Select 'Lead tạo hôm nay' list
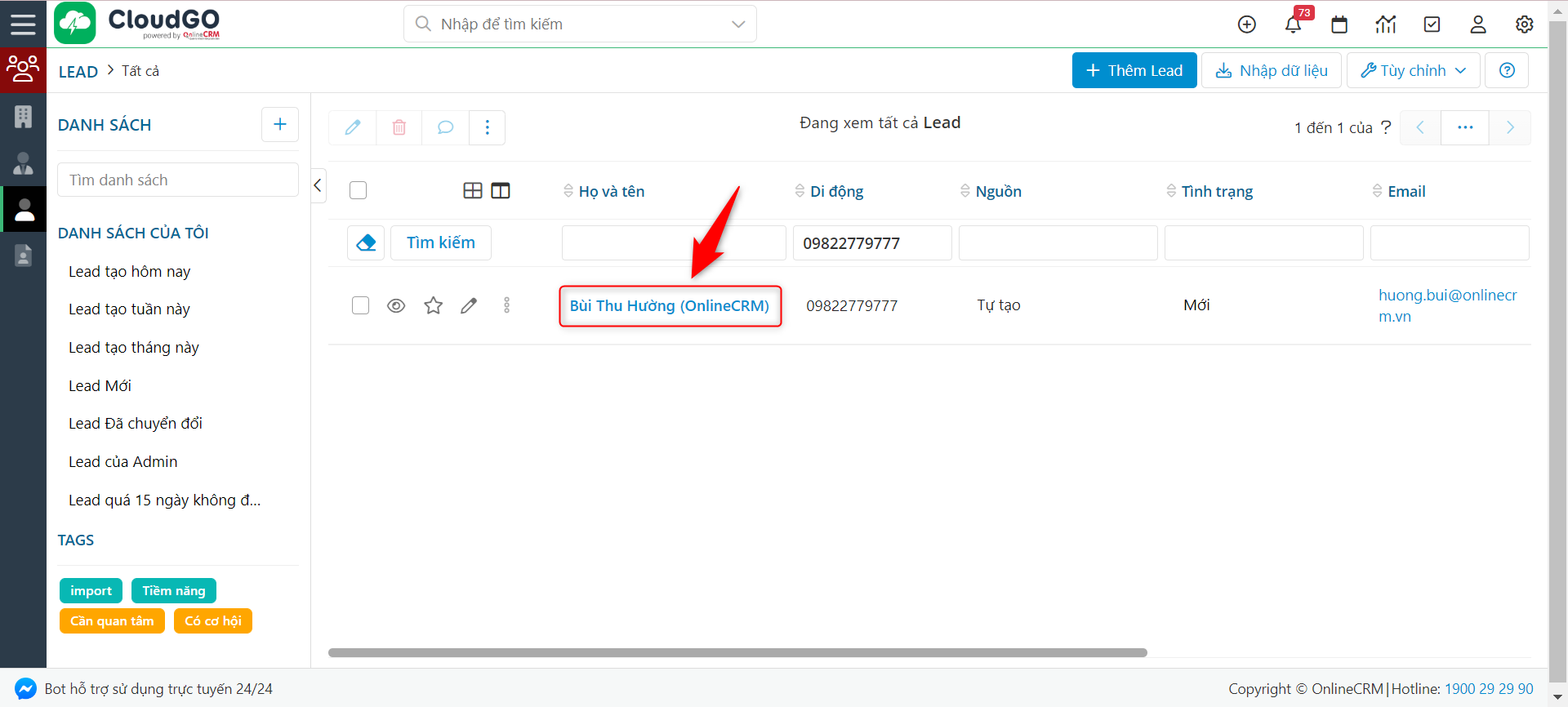1568x707 pixels. coord(129,272)
